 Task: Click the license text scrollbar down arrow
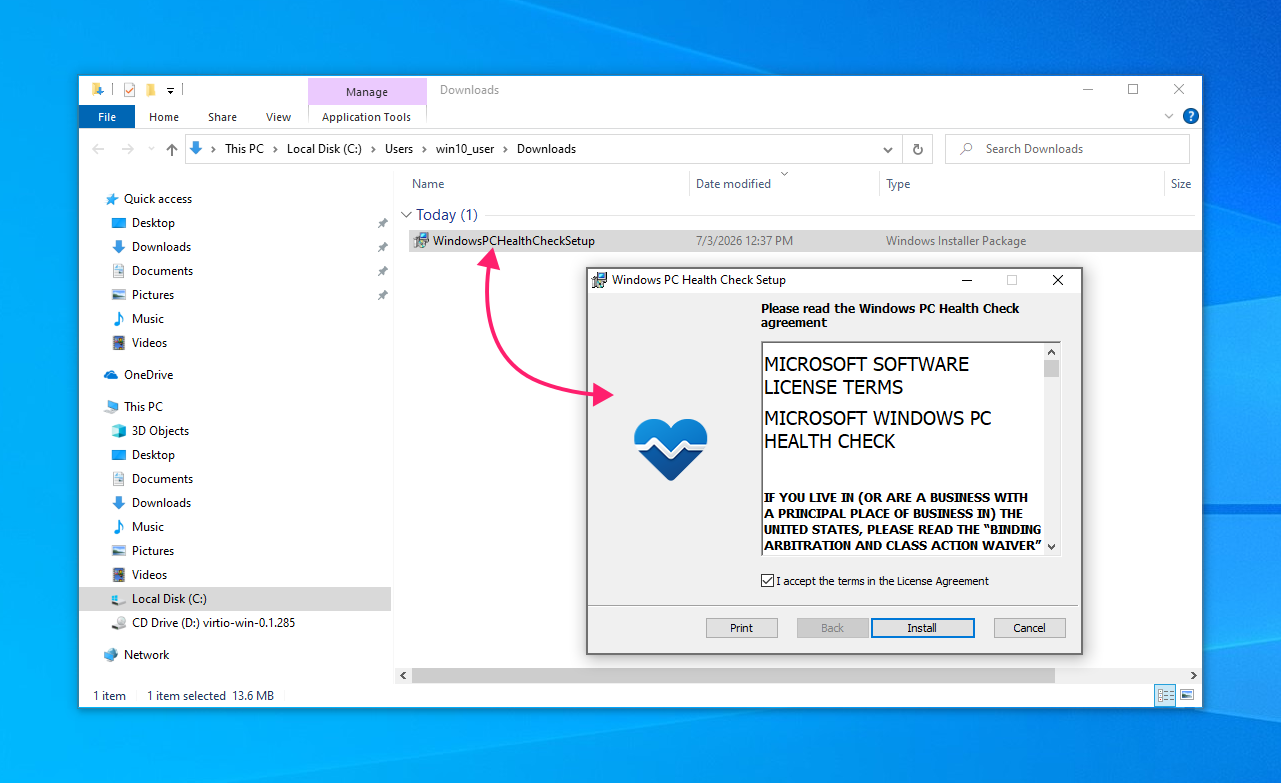(1051, 547)
